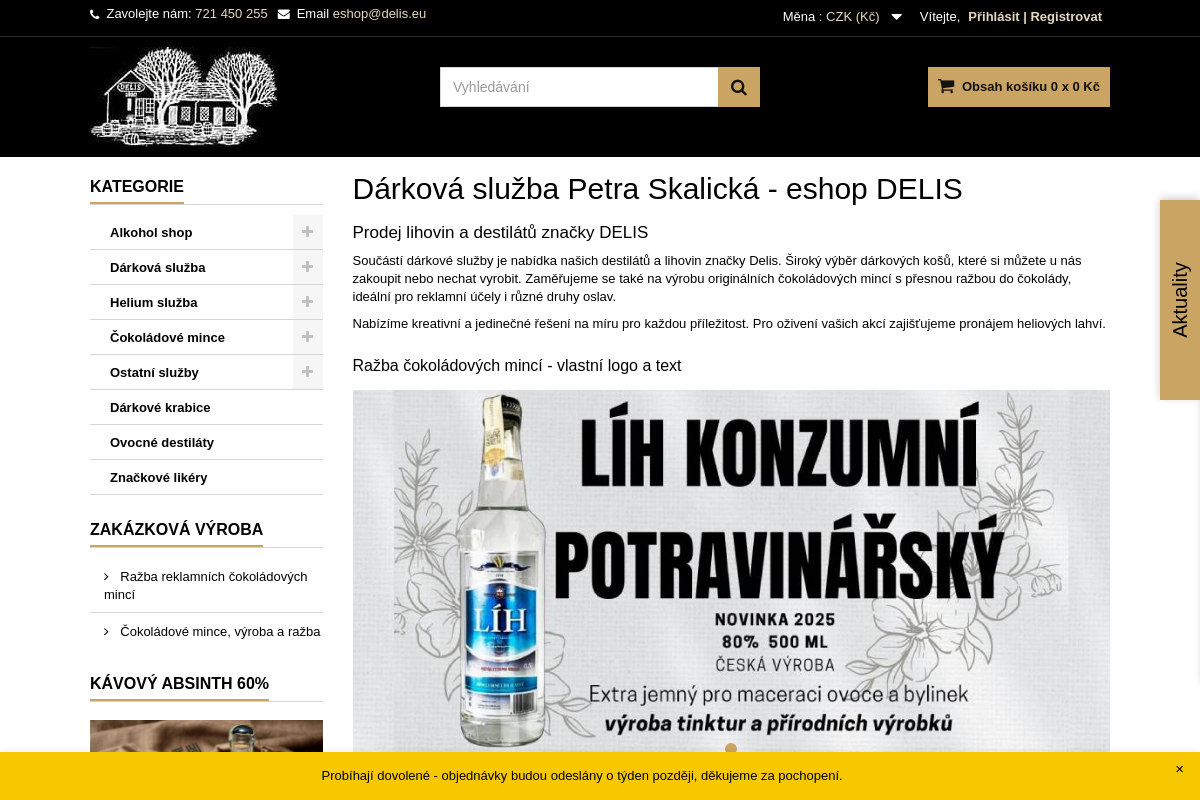The image size is (1200, 800).
Task: Click the ZAKÁZKOVÁ VÝROBA heading
Action: 176,529
